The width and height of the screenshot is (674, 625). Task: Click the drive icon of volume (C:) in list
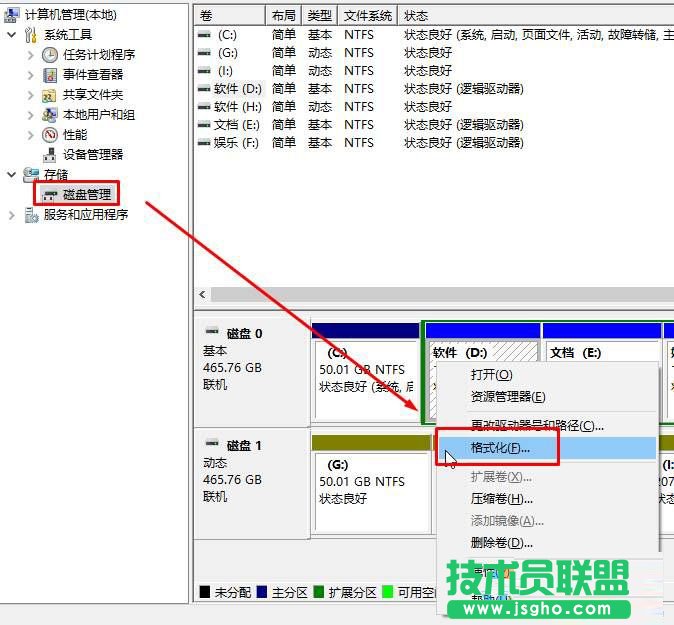coord(204,34)
